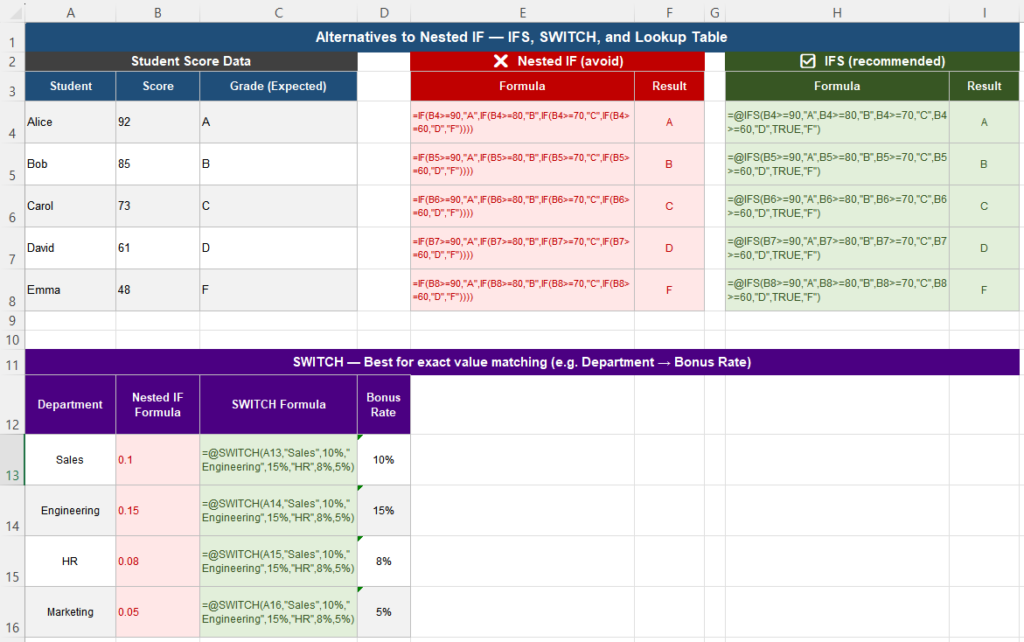Select the red value '0.15' cell
This screenshot has height=642, width=1024.
157,511
